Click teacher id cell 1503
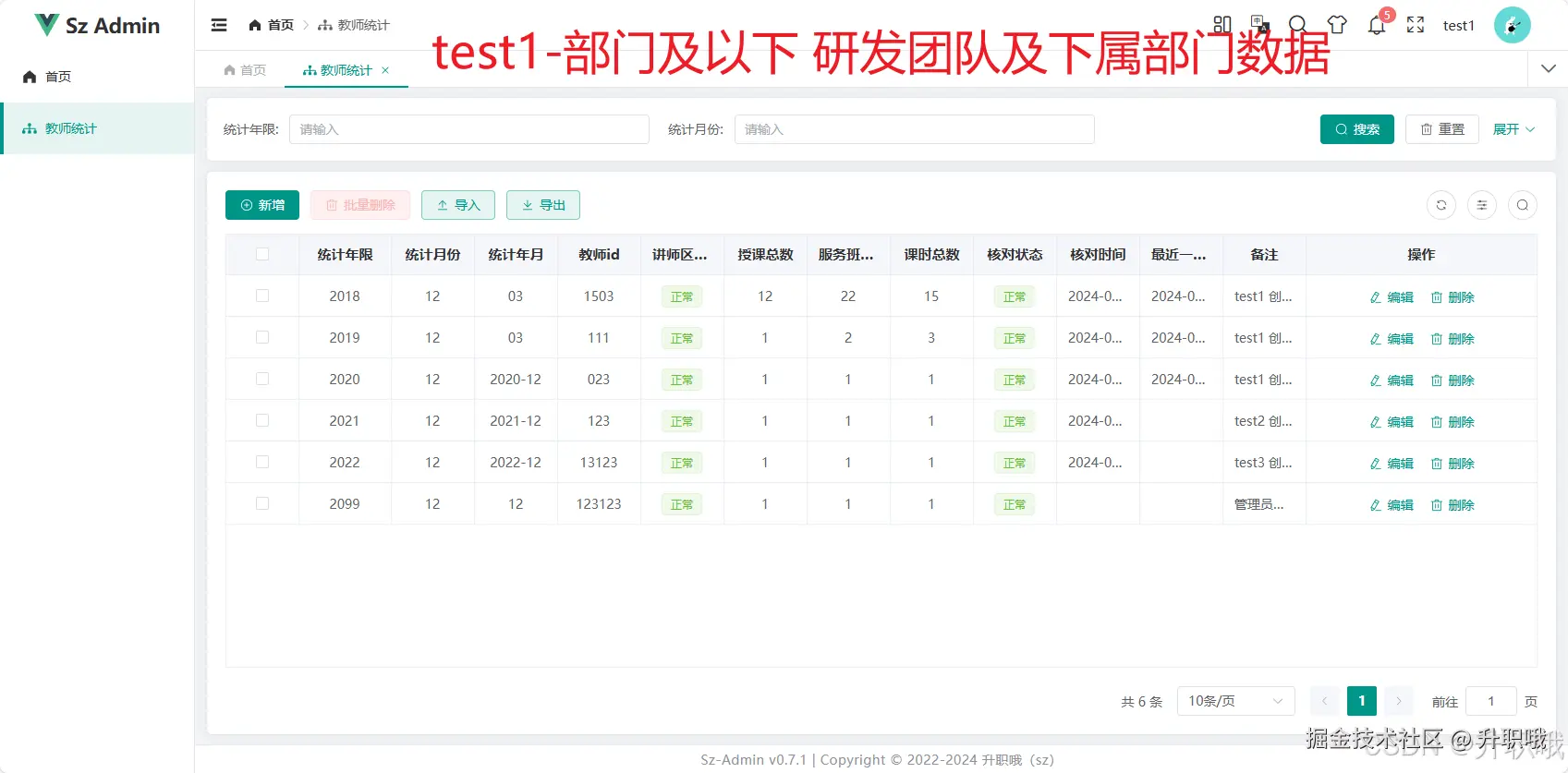The image size is (1568, 773). coord(599,296)
